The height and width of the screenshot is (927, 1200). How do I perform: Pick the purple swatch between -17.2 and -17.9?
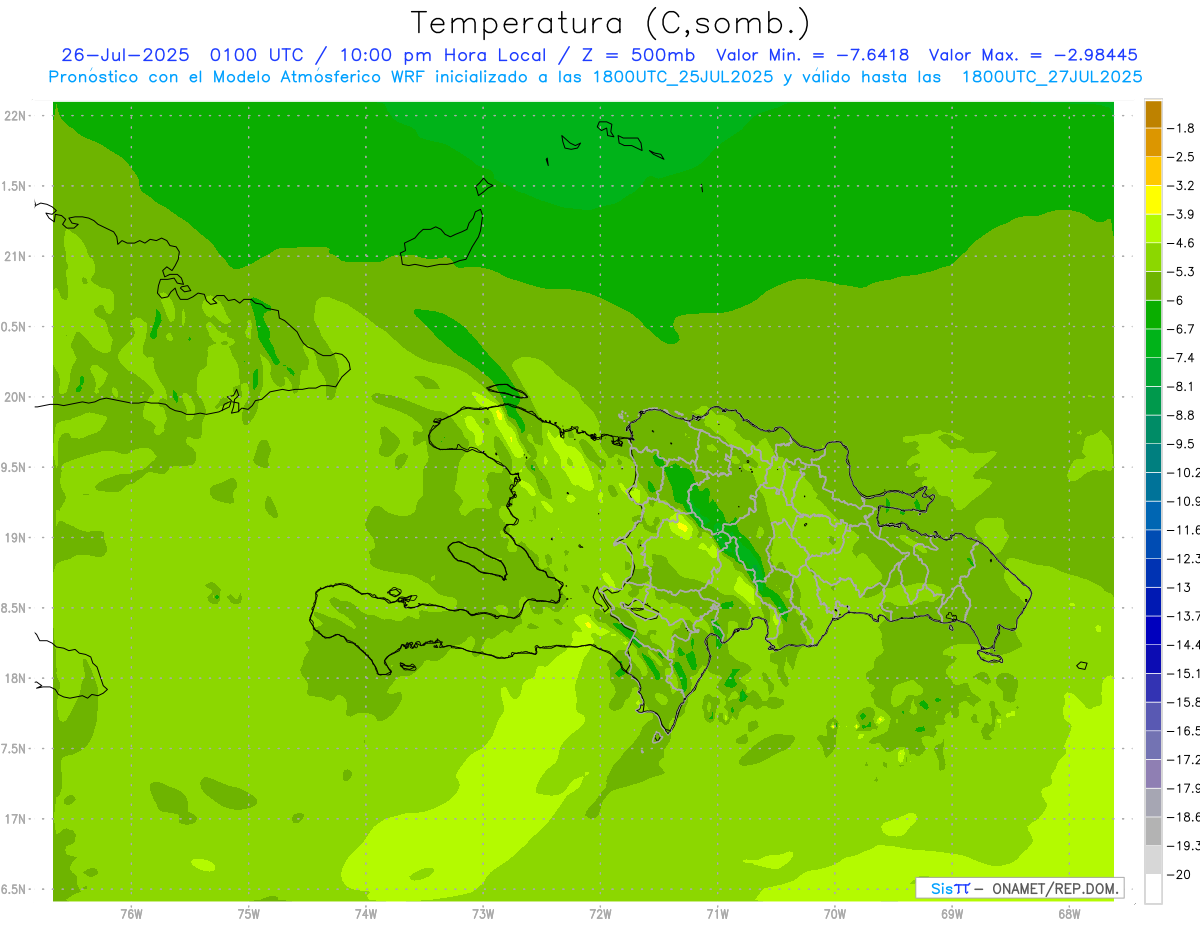pyautogui.click(x=1153, y=773)
